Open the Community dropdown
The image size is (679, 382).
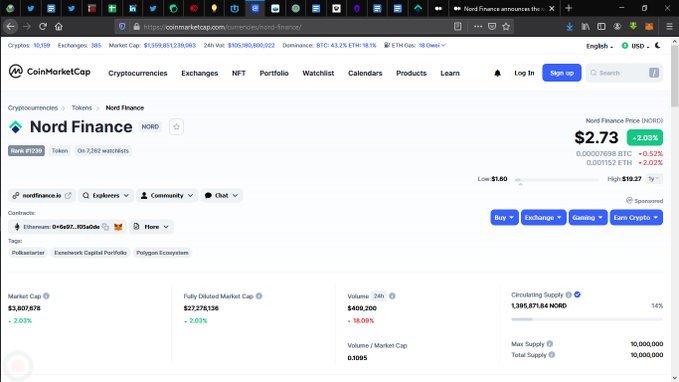tap(167, 195)
